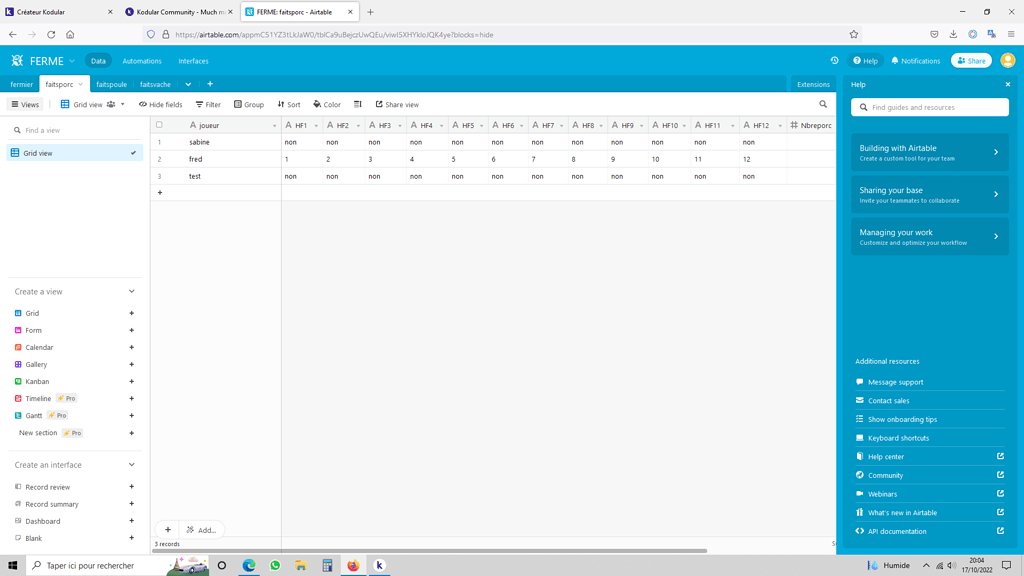Viewport: 1024px width, 576px height.
Task: Open Help center external link icon
Action: (1000, 456)
